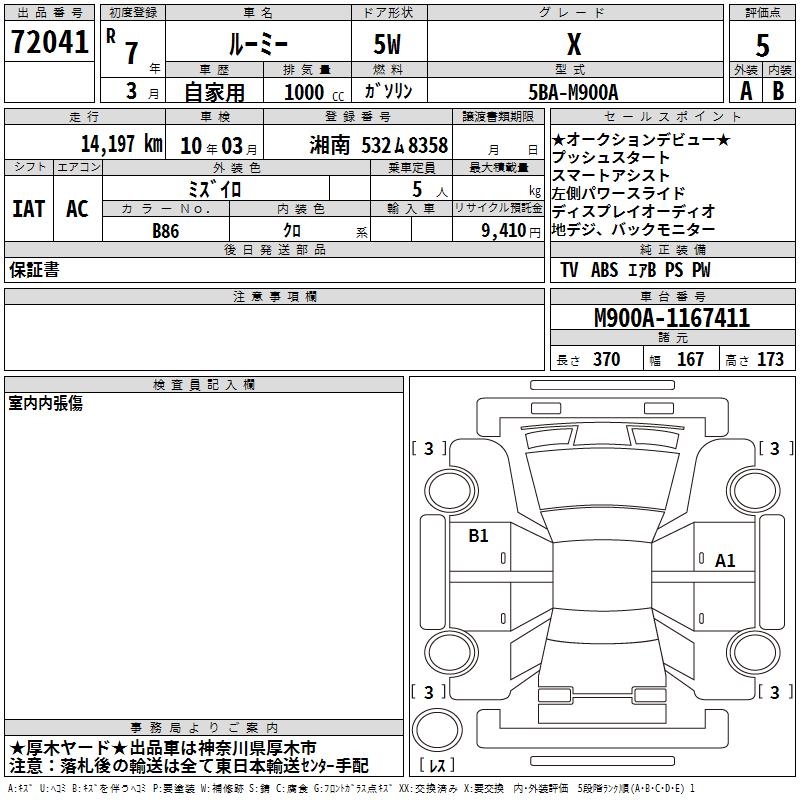Click car roof panel in diagram

point(602,574)
